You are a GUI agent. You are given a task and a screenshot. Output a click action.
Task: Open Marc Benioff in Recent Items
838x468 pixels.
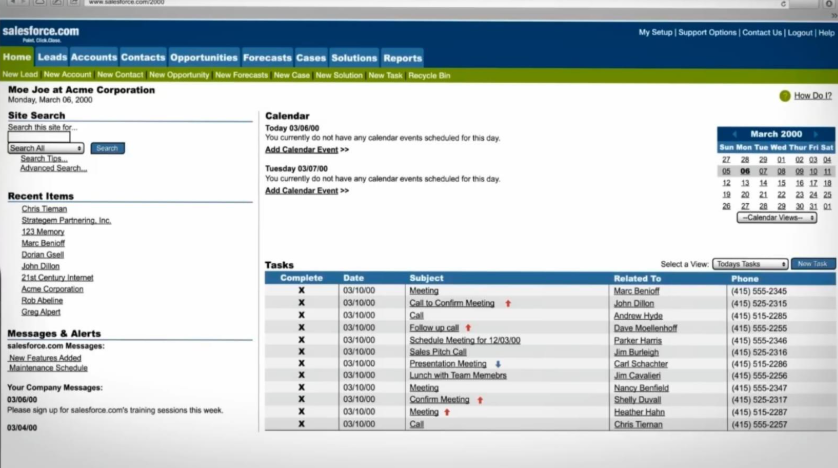(43, 242)
